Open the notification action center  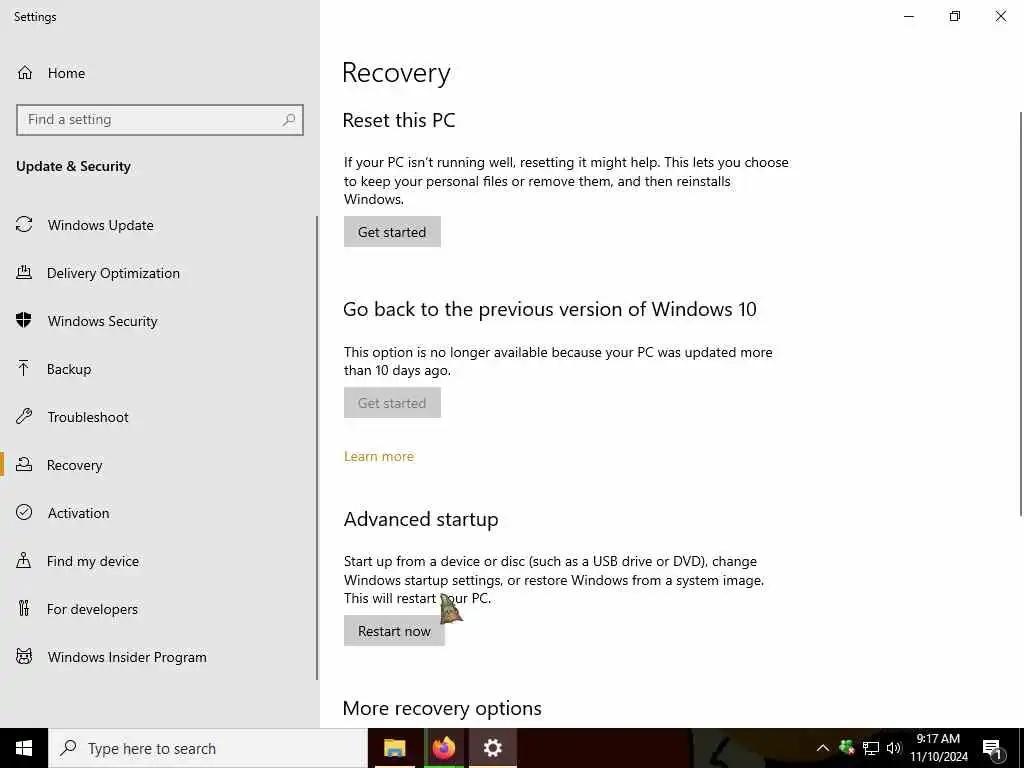coord(993,749)
